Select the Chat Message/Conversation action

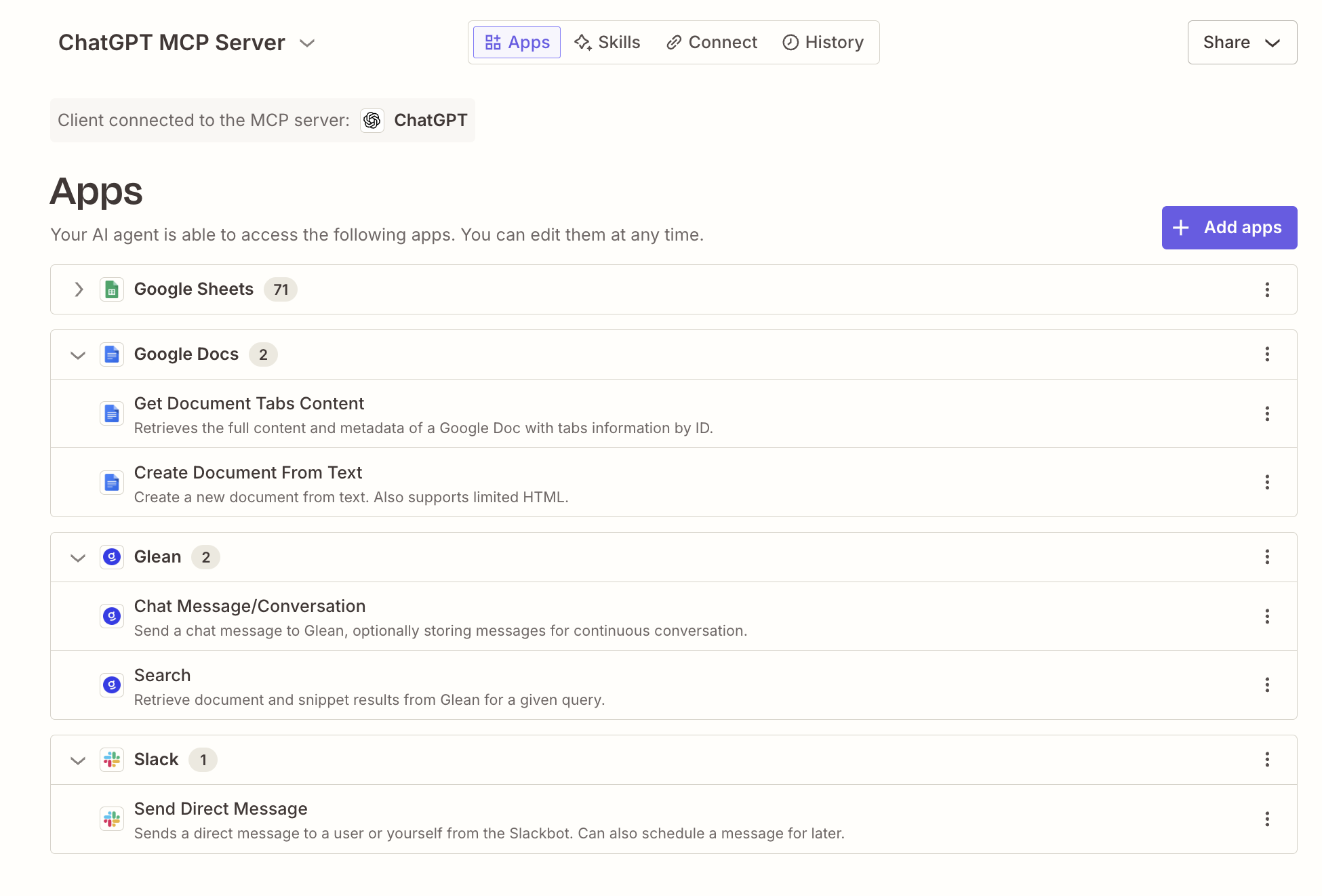pos(250,607)
